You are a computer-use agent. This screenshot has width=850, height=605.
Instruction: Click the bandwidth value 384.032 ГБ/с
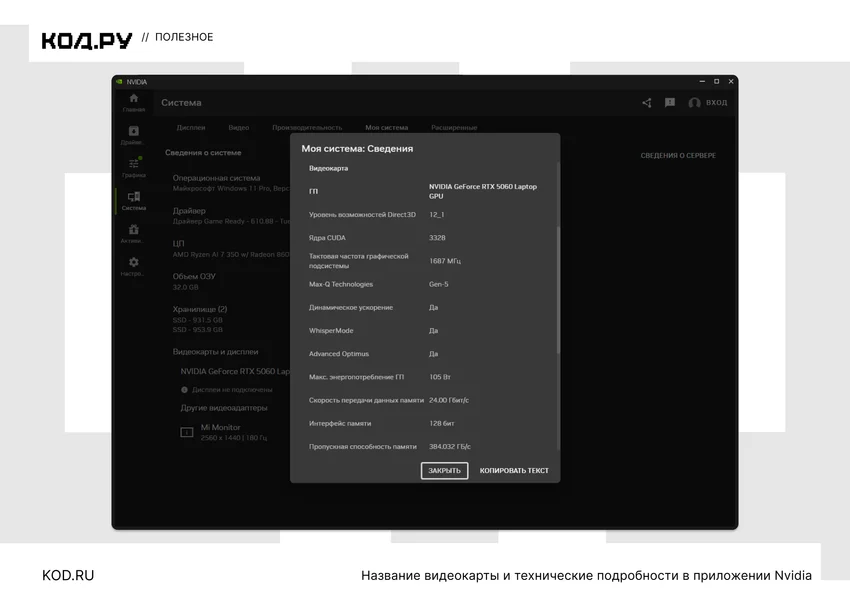[x=450, y=447]
